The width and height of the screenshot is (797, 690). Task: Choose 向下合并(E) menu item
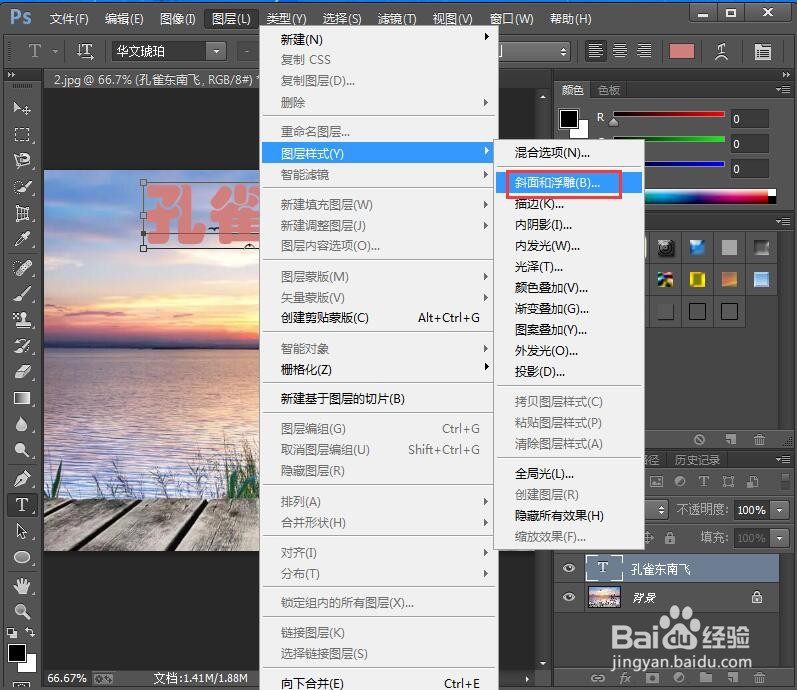tap(378, 683)
